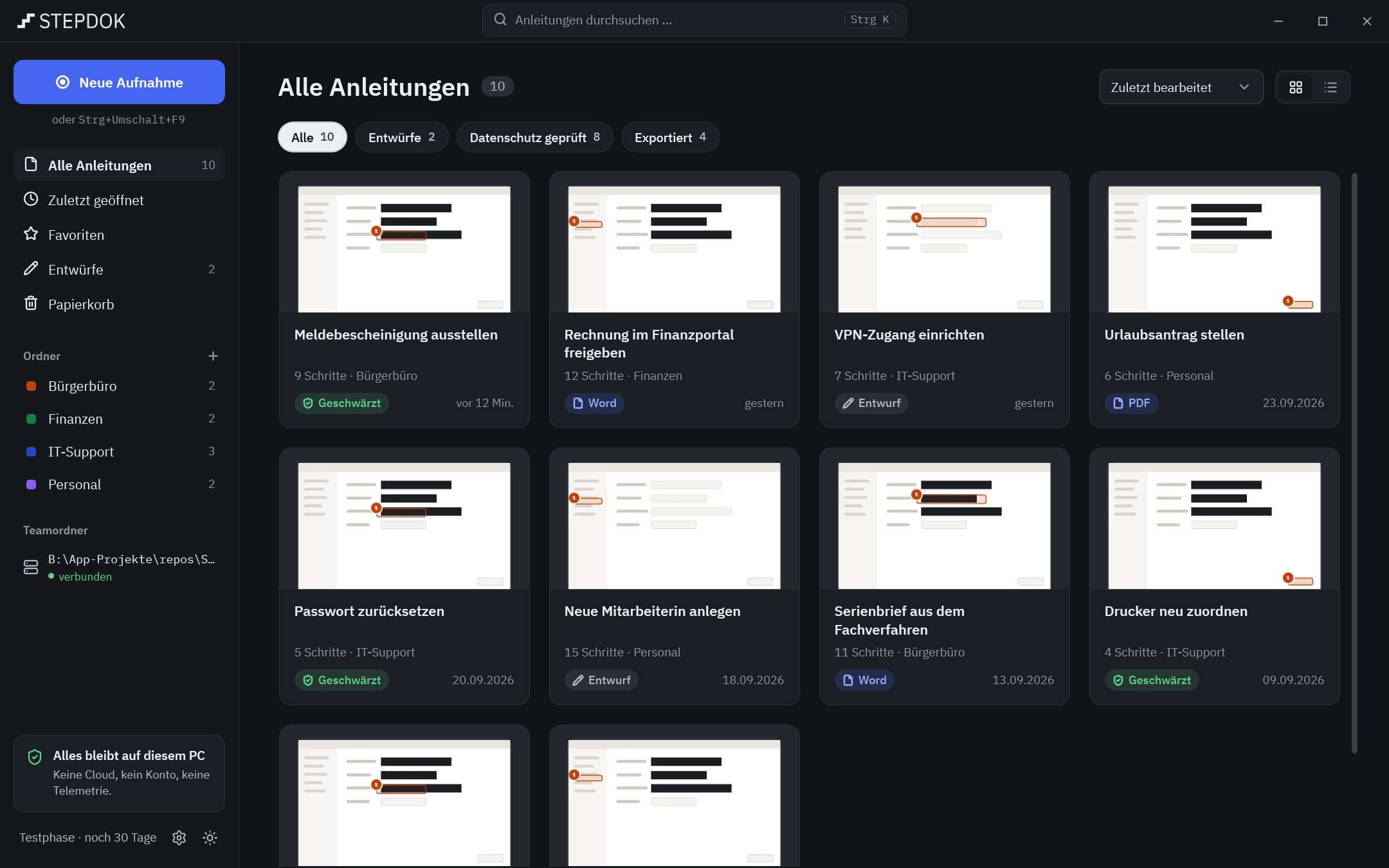Viewport: 1389px width, 868px height.
Task: Click the Entwurf badge on VPN-Zugang card
Action: tap(871, 403)
